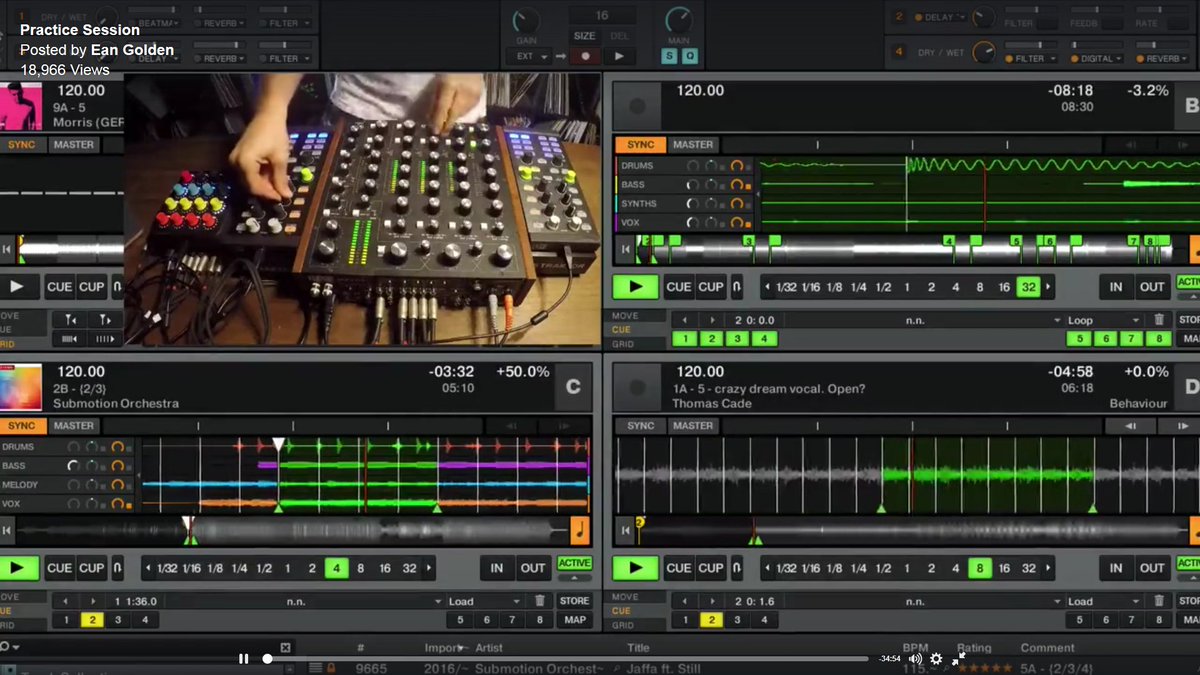Screen dimensions: 1200x675
Task: Click the play button on deck D
Action: [x=635, y=568]
